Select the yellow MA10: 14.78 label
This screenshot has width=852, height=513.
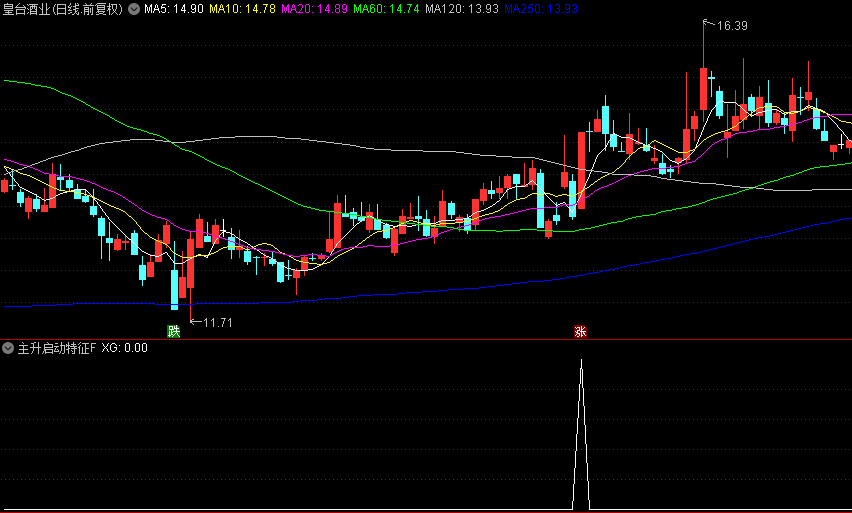pyautogui.click(x=242, y=9)
